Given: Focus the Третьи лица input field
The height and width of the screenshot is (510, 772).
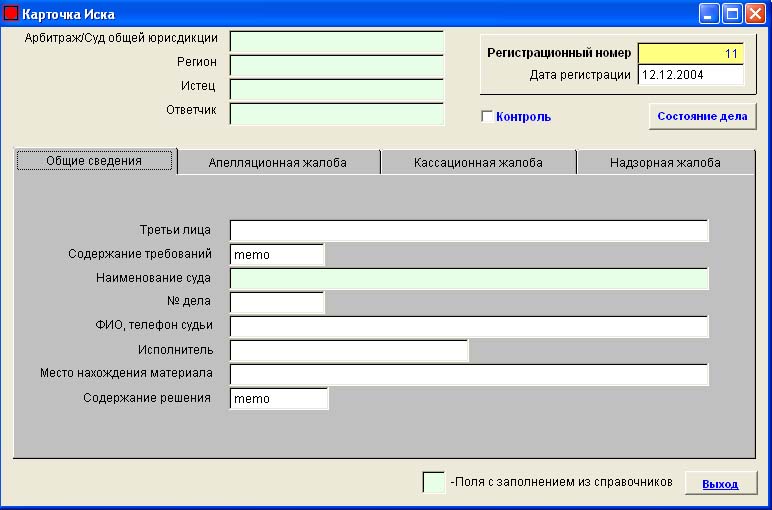Looking at the screenshot, I should tap(468, 231).
